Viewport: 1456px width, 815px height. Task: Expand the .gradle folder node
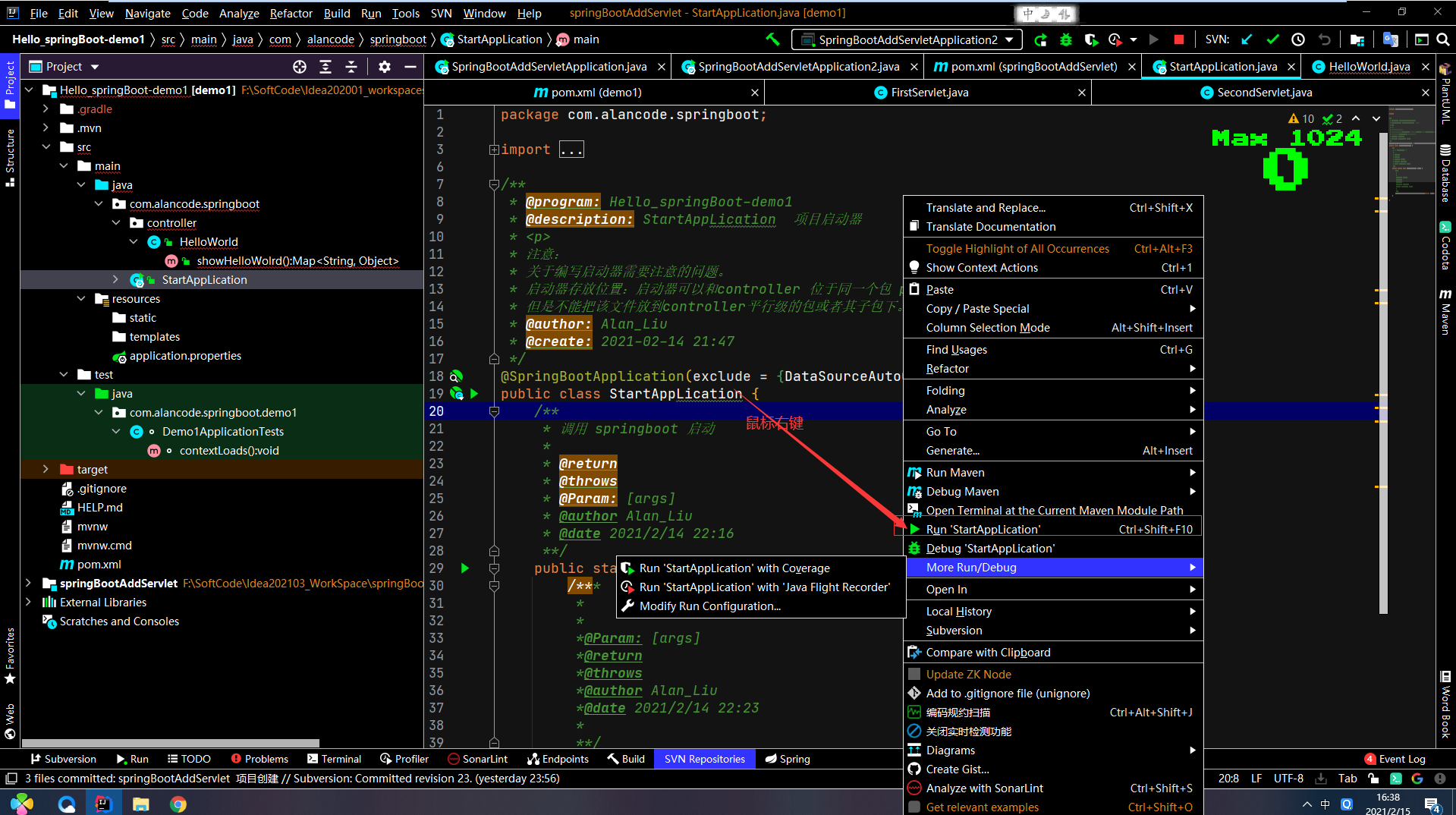[x=46, y=109]
